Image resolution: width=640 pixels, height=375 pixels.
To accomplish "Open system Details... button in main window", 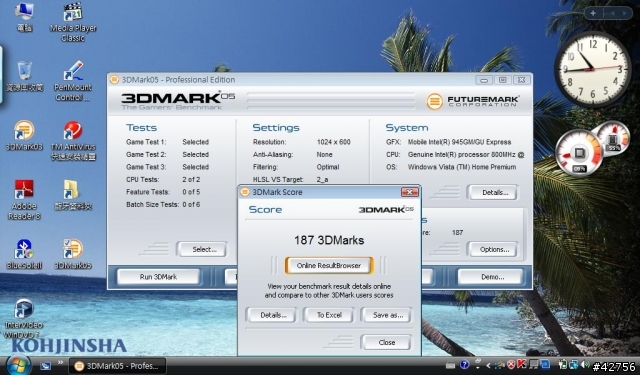I will click(x=493, y=193).
